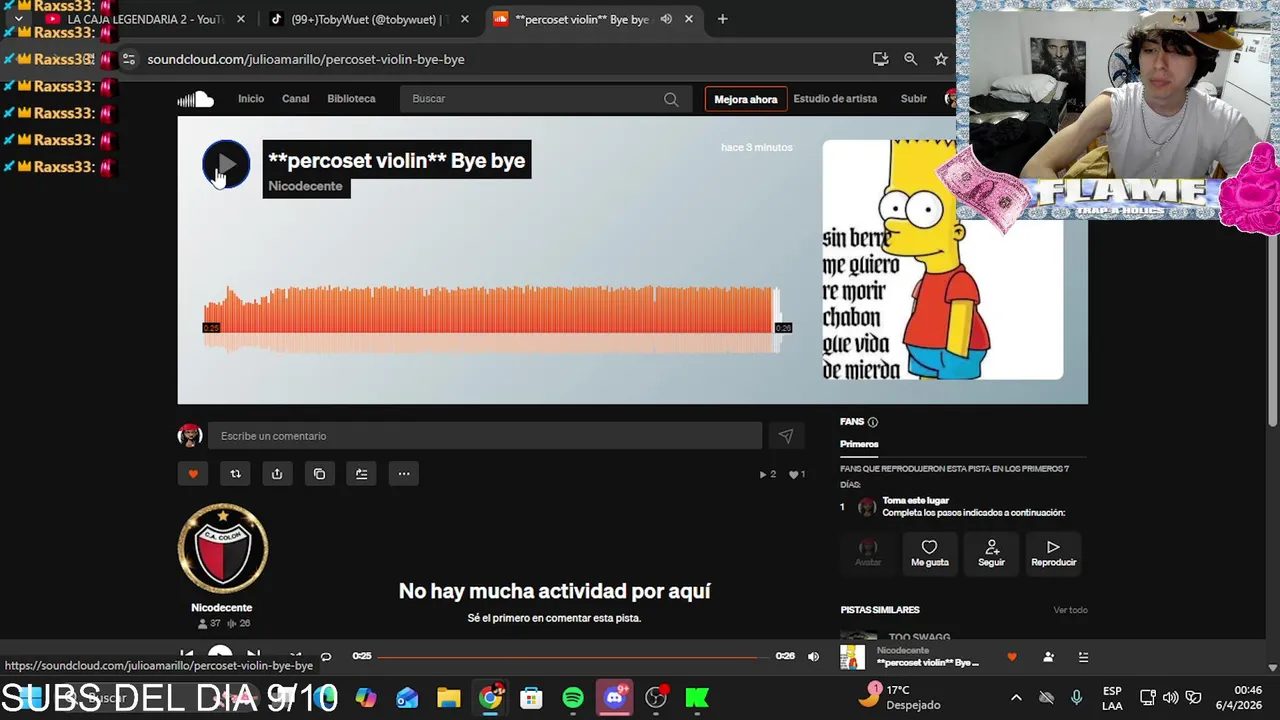The width and height of the screenshot is (1280, 720).
Task: Go to SoundCloud home via logo
Action: (196, 99)
